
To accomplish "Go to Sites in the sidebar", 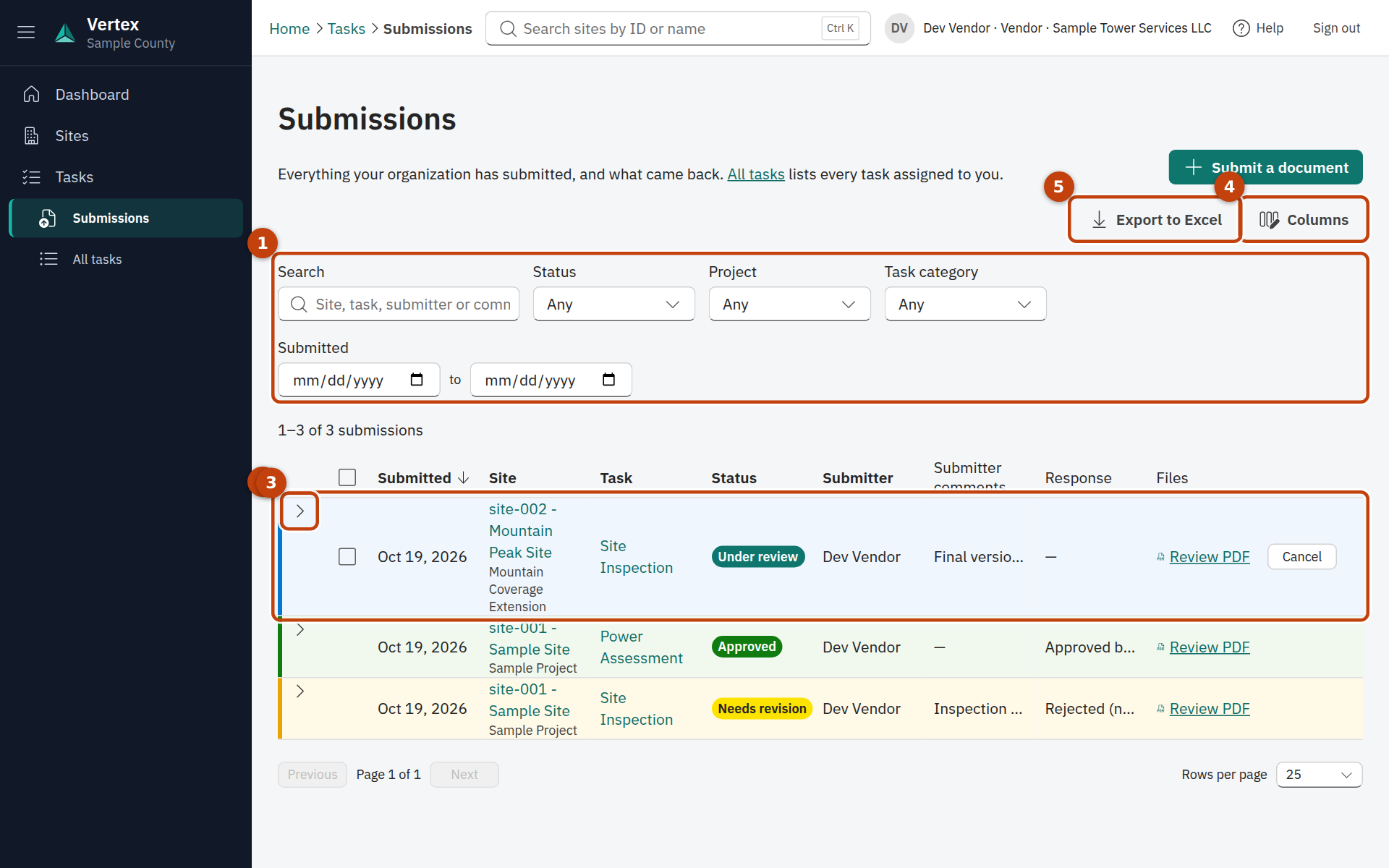I will [x=126, y=136].
